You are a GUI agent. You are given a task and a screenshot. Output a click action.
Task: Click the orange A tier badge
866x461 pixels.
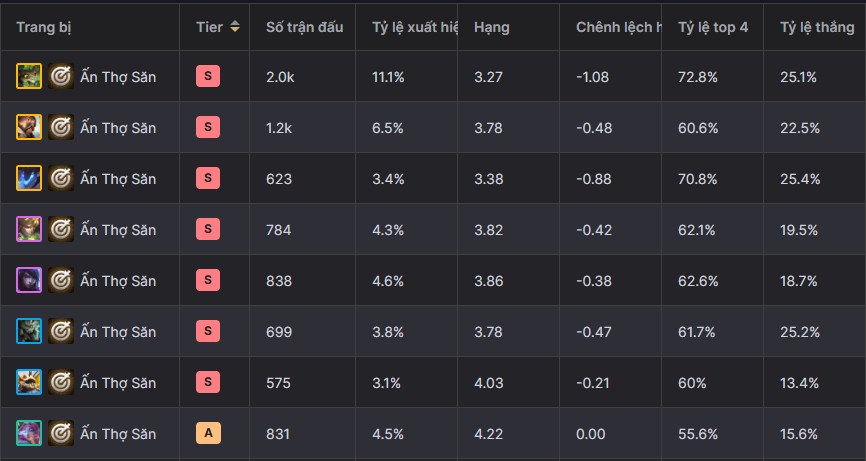(208, 433)
